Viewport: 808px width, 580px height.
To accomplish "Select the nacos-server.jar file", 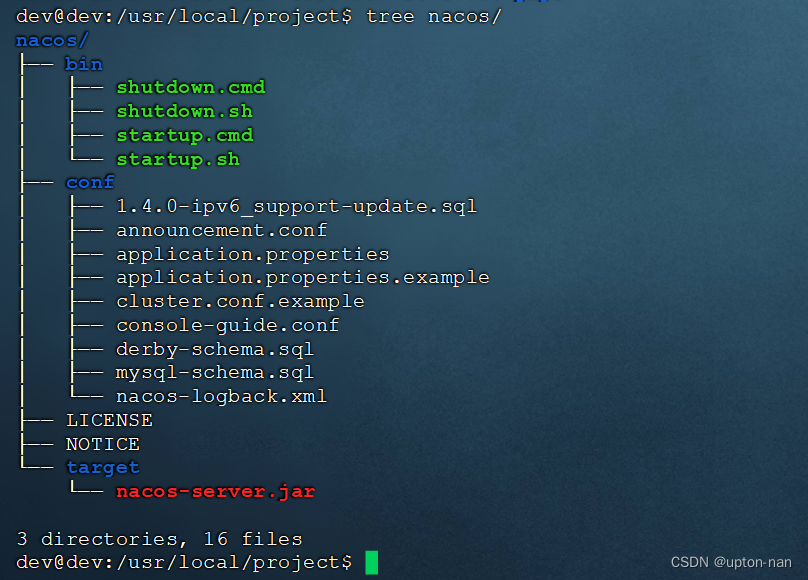I will (216, 491).
